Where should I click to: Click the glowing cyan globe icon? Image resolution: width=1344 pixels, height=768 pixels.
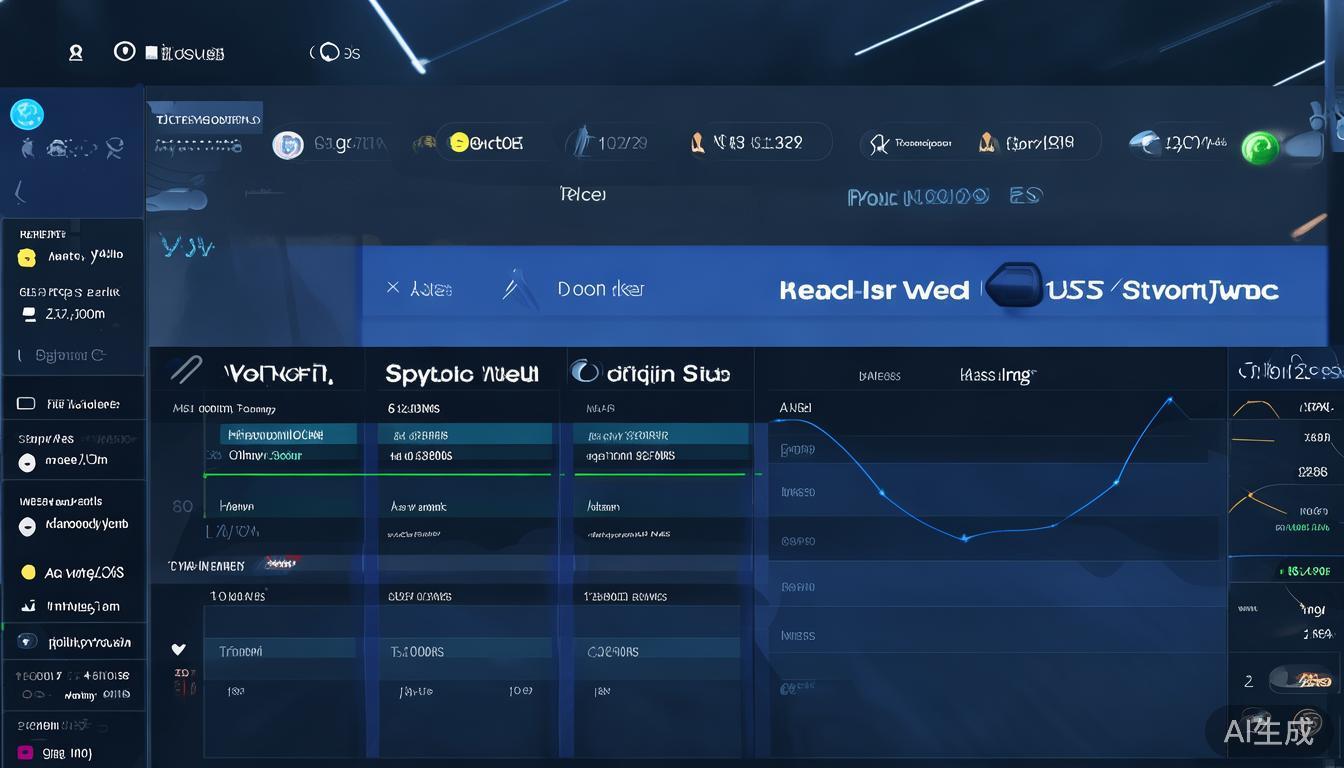(x=27, y=114)
